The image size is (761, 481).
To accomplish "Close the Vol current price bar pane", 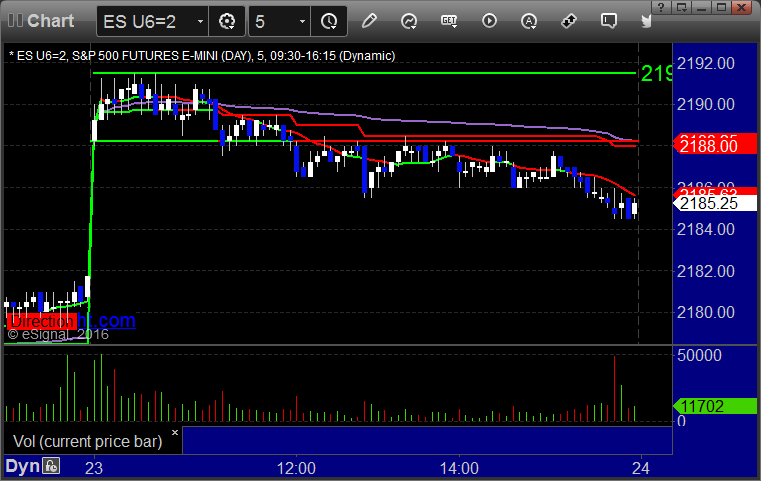I will click(175, 432).
